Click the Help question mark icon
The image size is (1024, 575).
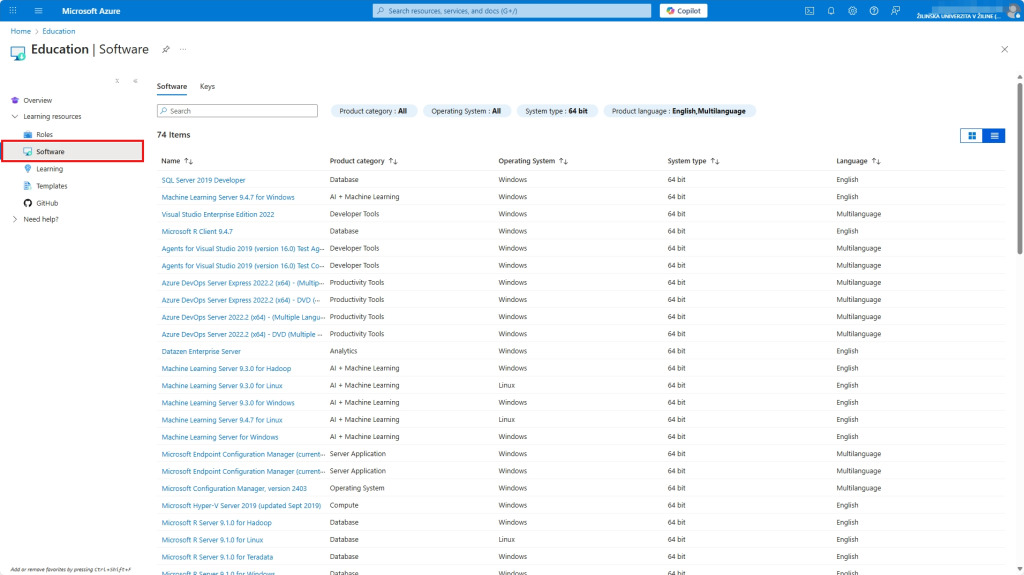coord(873,11)
